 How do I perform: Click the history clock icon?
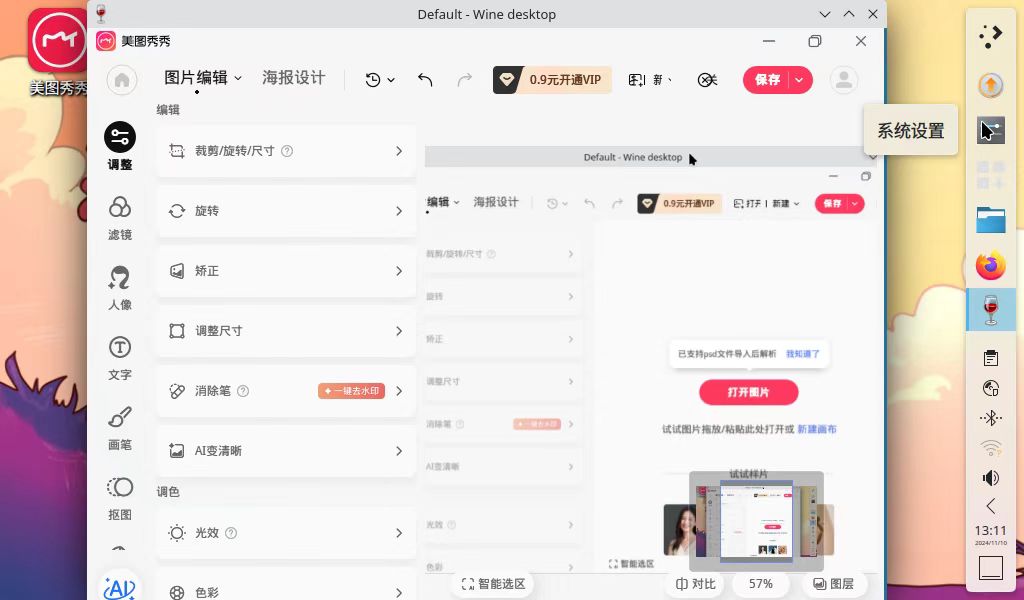(x=373, y=80)
